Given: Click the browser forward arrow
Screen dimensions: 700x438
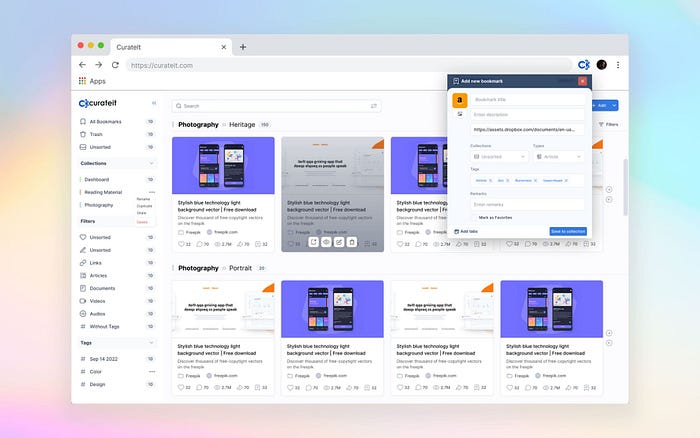Looking at the screenshot, I should pos(98,65).
